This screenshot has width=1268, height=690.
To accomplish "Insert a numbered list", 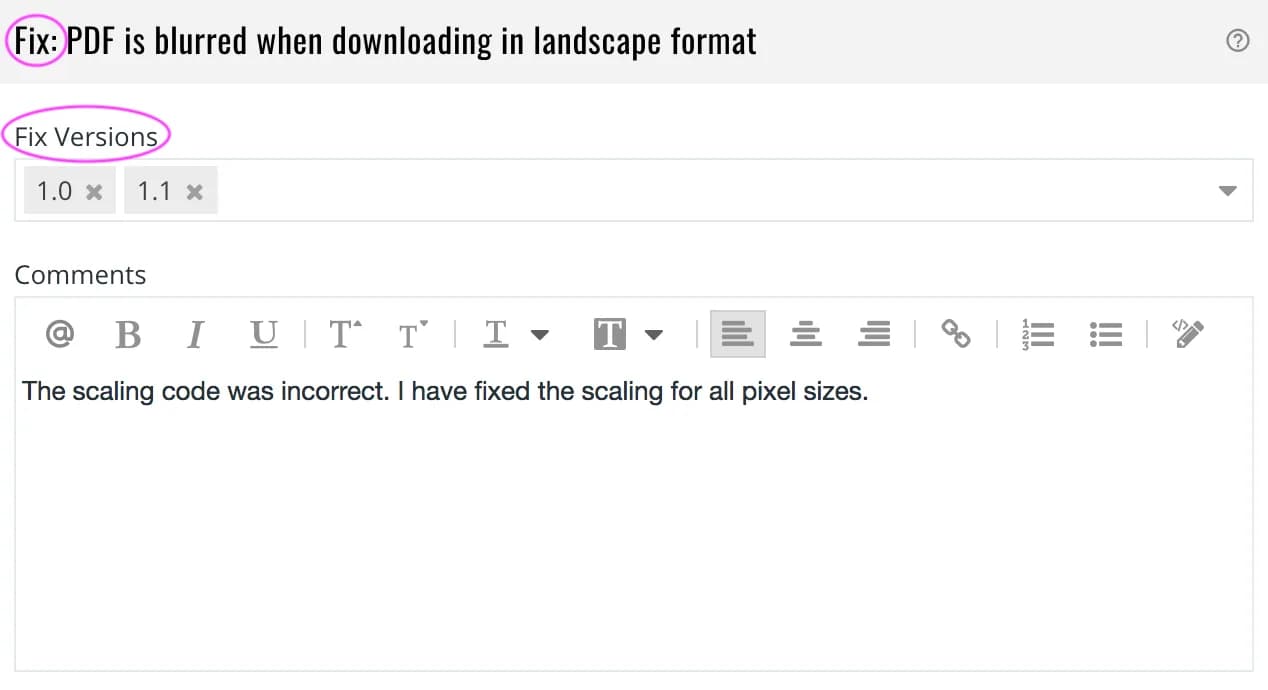I will pos(1038,334).
